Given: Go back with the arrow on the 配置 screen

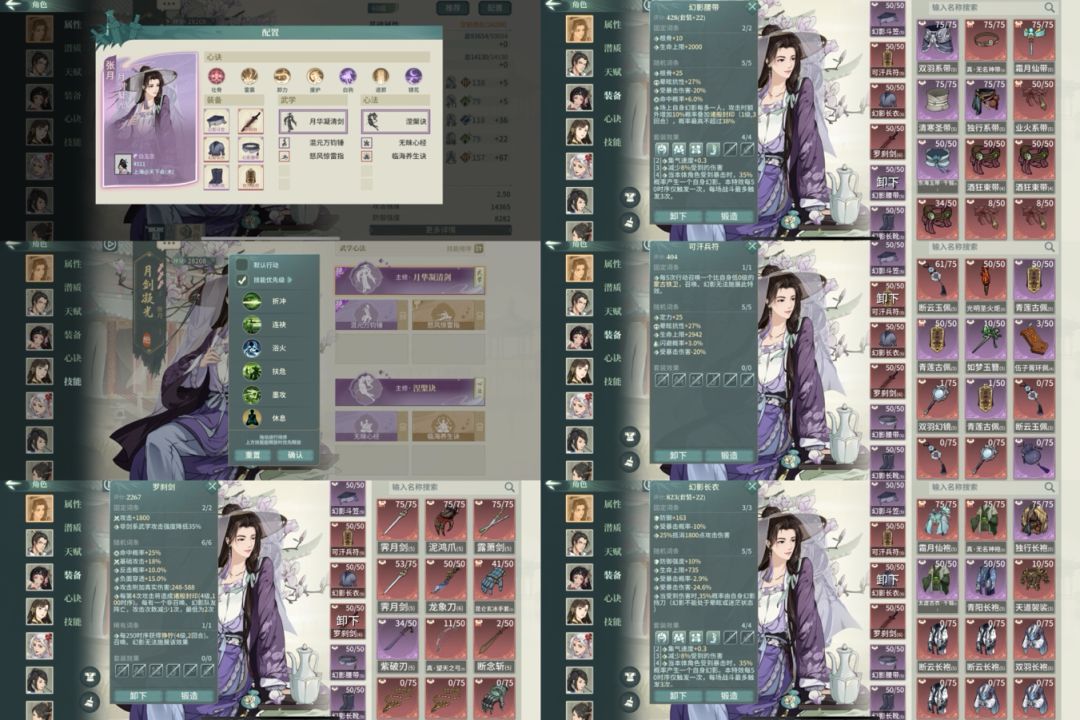Looking at the screenshot, I should 12,5.
